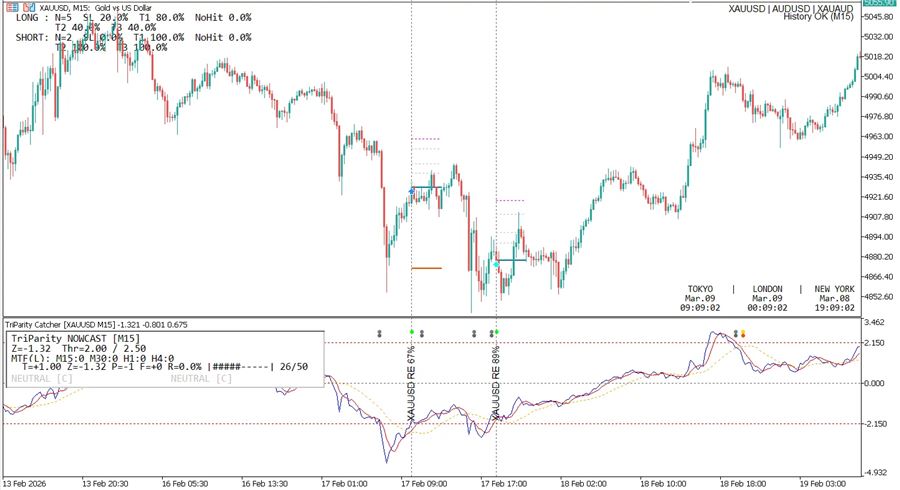Click the cyan entry arrow near 17 Feb 17:00
900x490 pixels.
pos(496,265)
